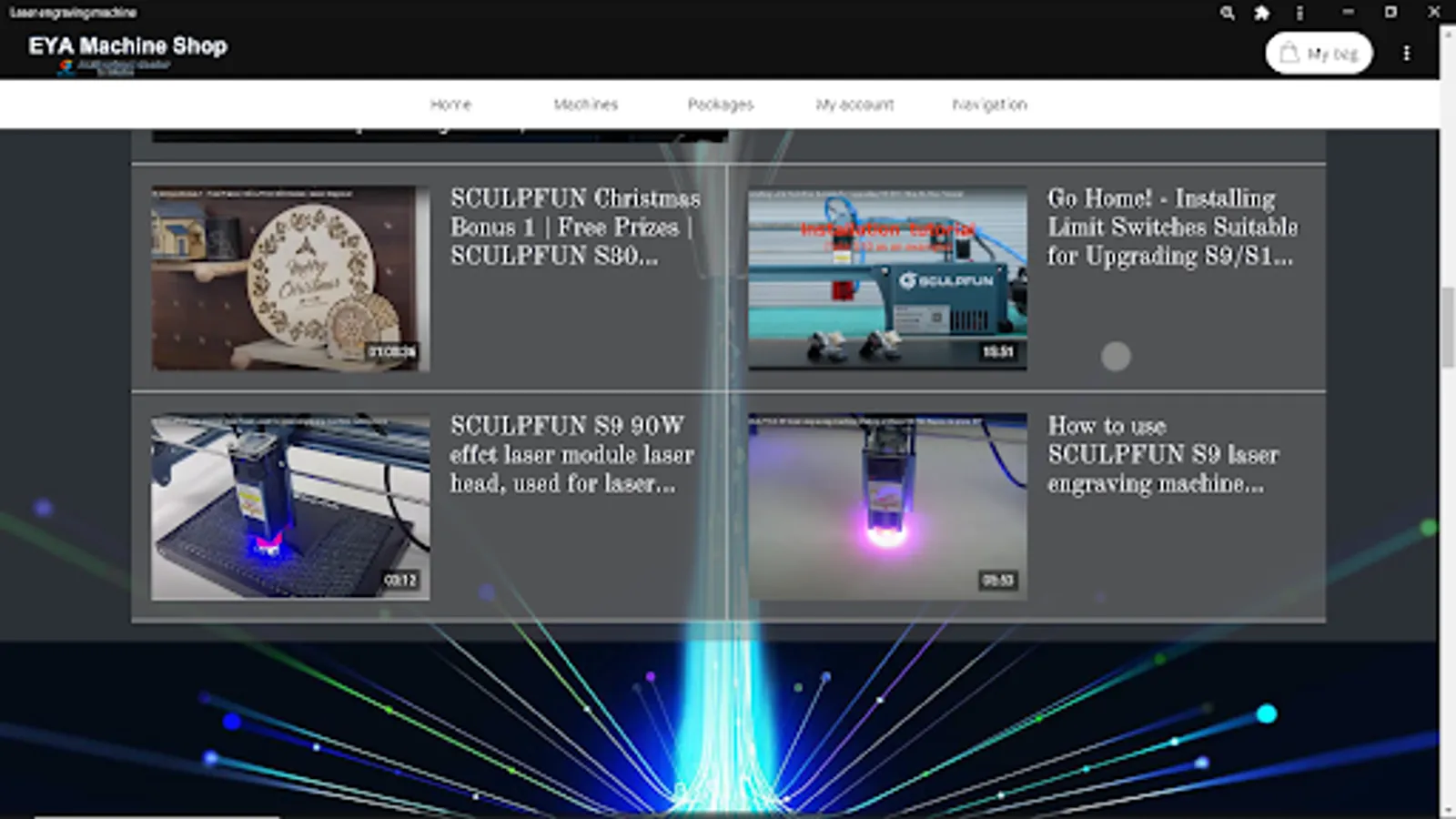Open the SCULPFUN Christmas Bonus 1 title

(x=575, y=227)
